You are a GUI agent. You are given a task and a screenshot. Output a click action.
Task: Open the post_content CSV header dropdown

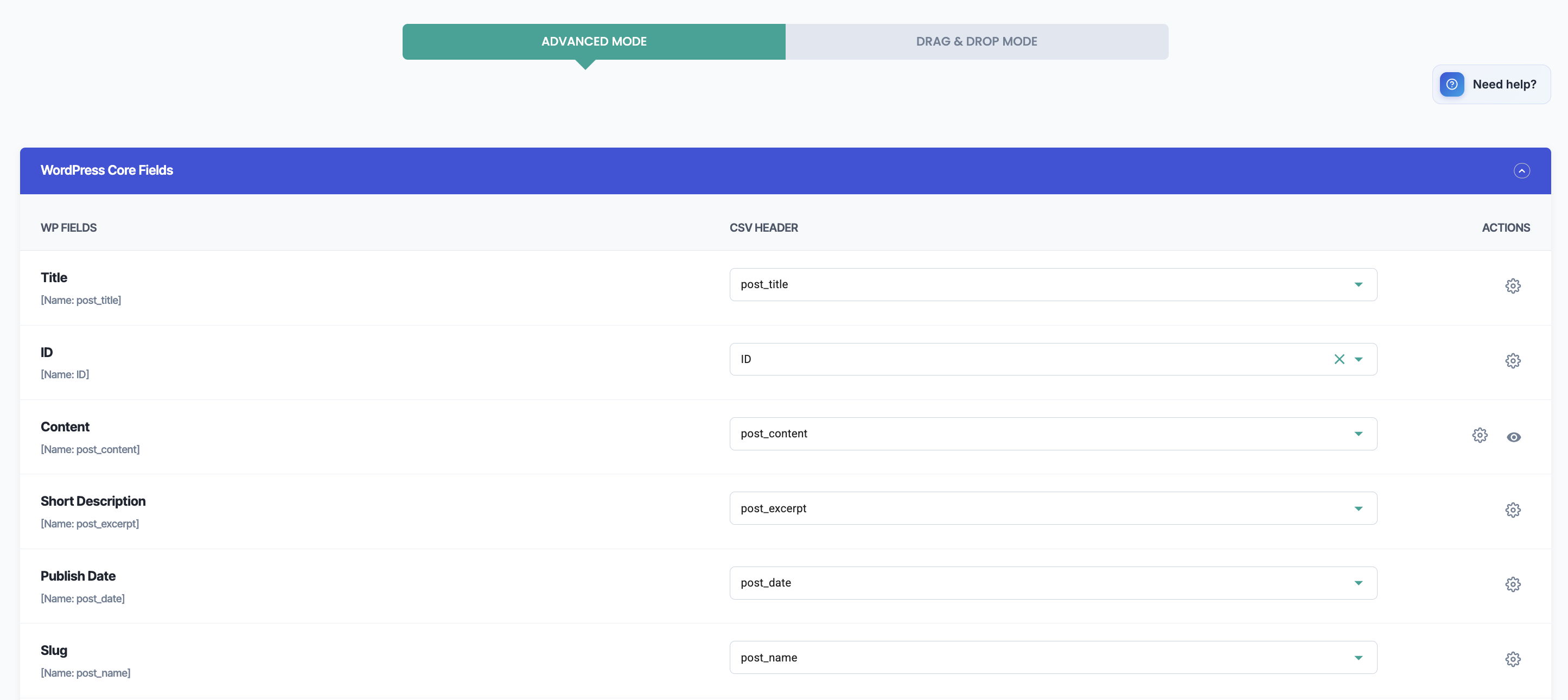pyautogui.click(x=1053, y=434)
